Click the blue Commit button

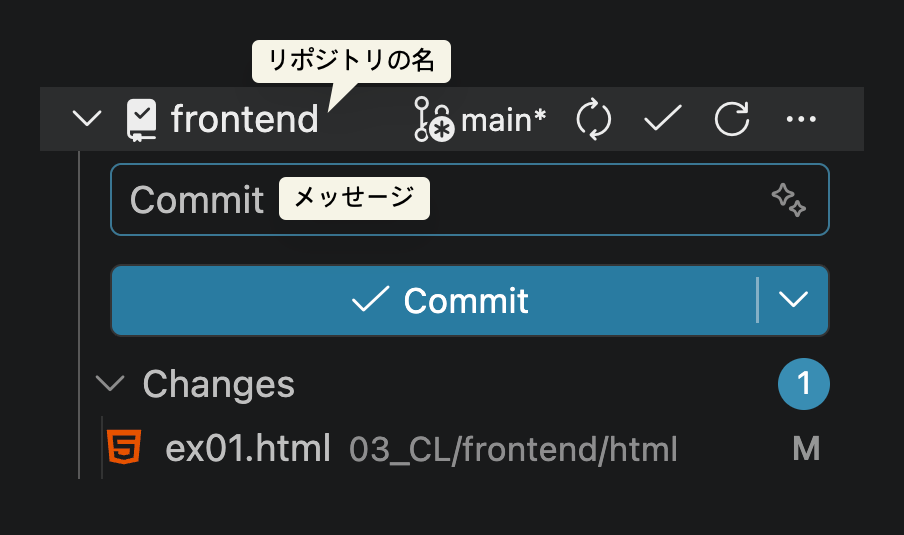(434, 300)
